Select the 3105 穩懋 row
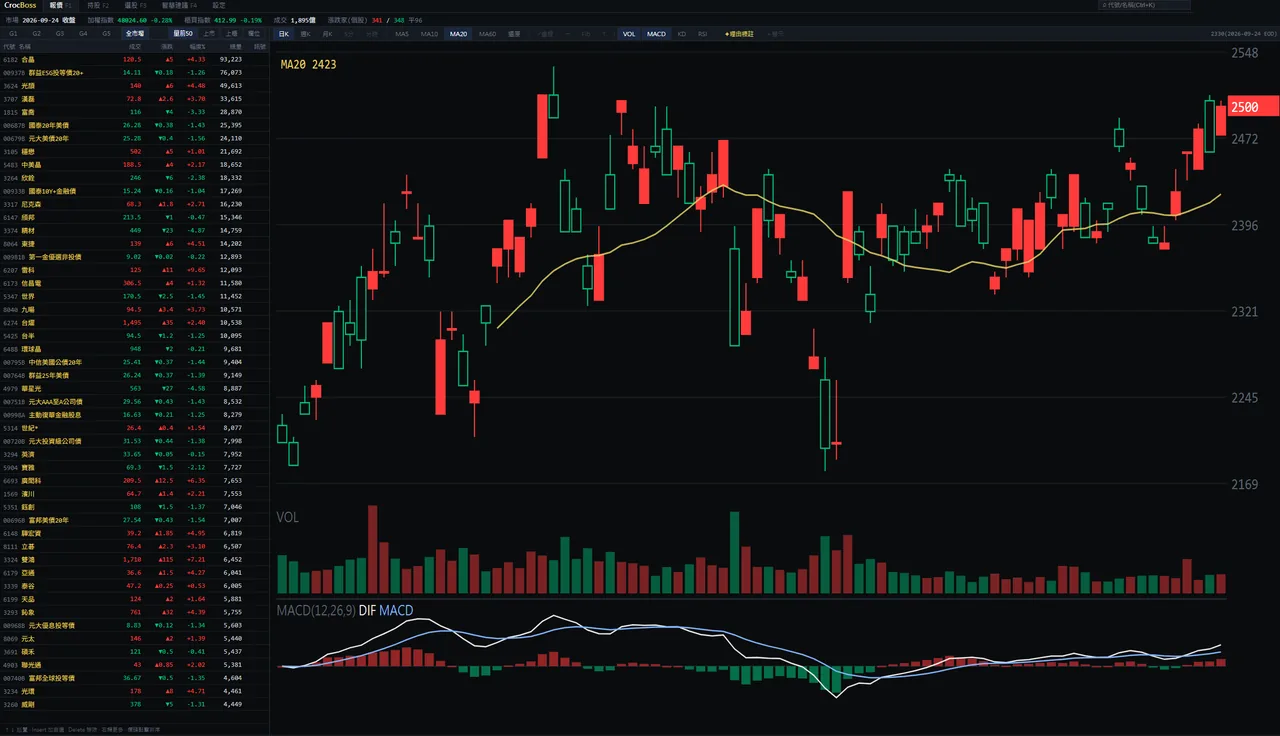This screenshot has height=736, width=1280. [x=134, y=151]
